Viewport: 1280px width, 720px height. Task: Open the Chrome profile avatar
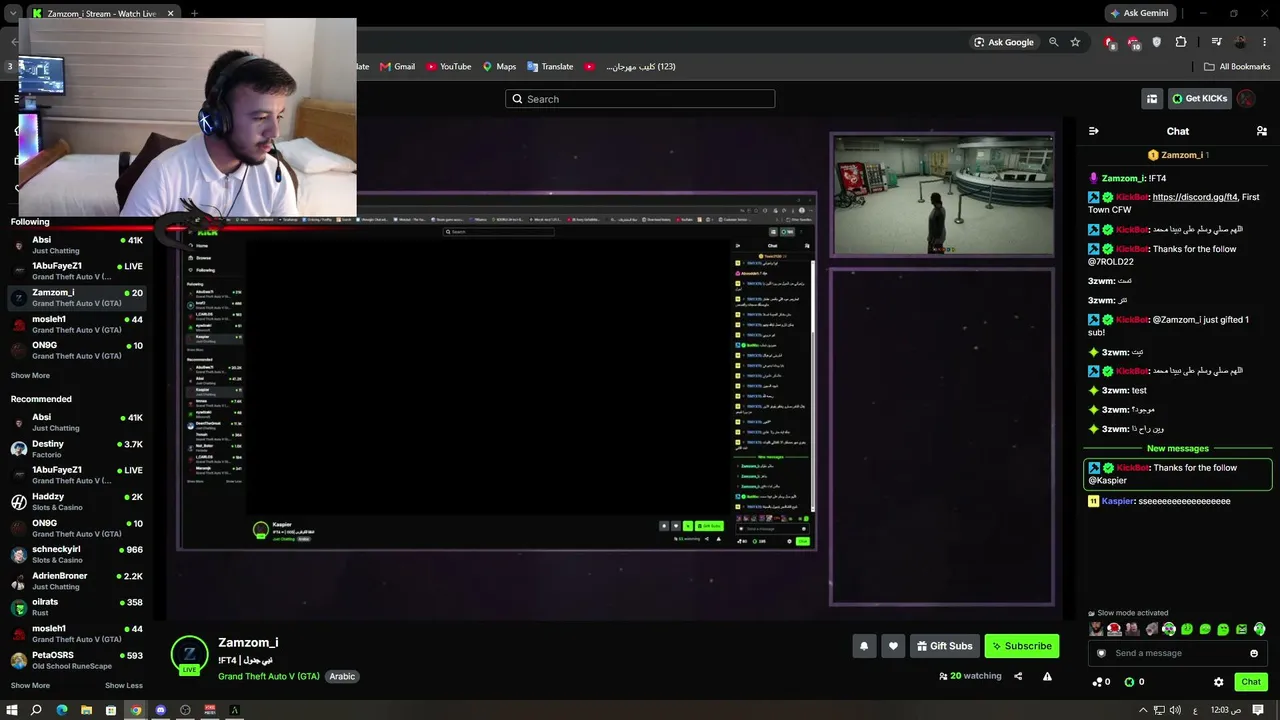tap(1240, 42)
